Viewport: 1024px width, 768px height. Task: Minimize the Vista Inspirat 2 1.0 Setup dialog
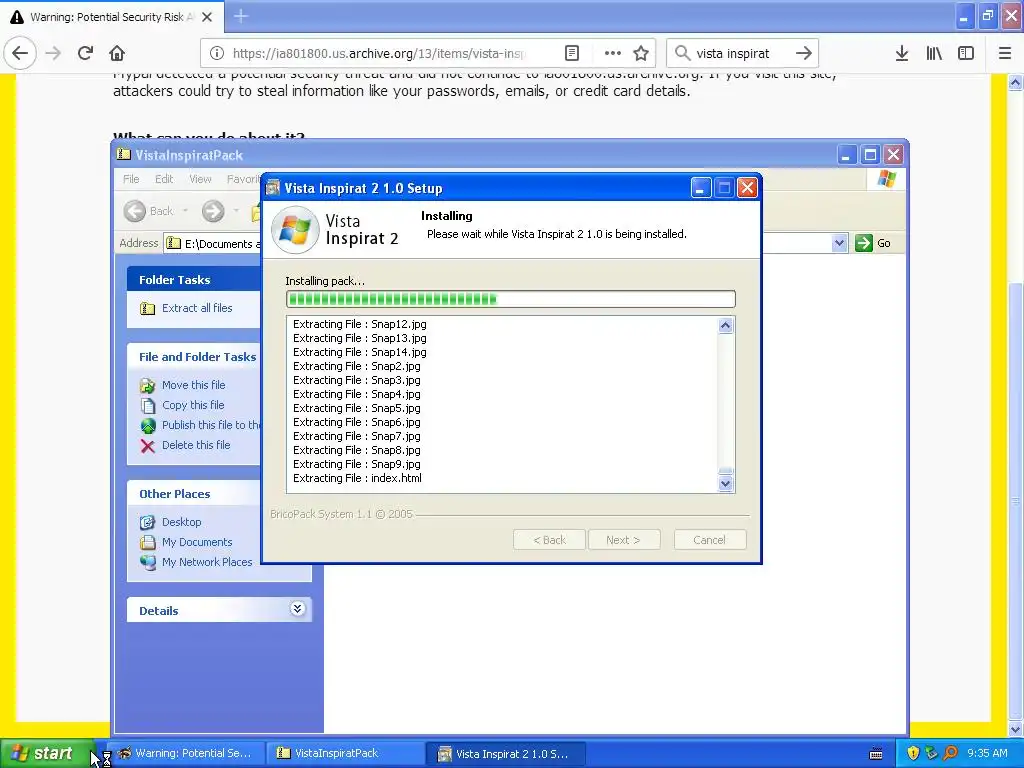pos(700,188)
